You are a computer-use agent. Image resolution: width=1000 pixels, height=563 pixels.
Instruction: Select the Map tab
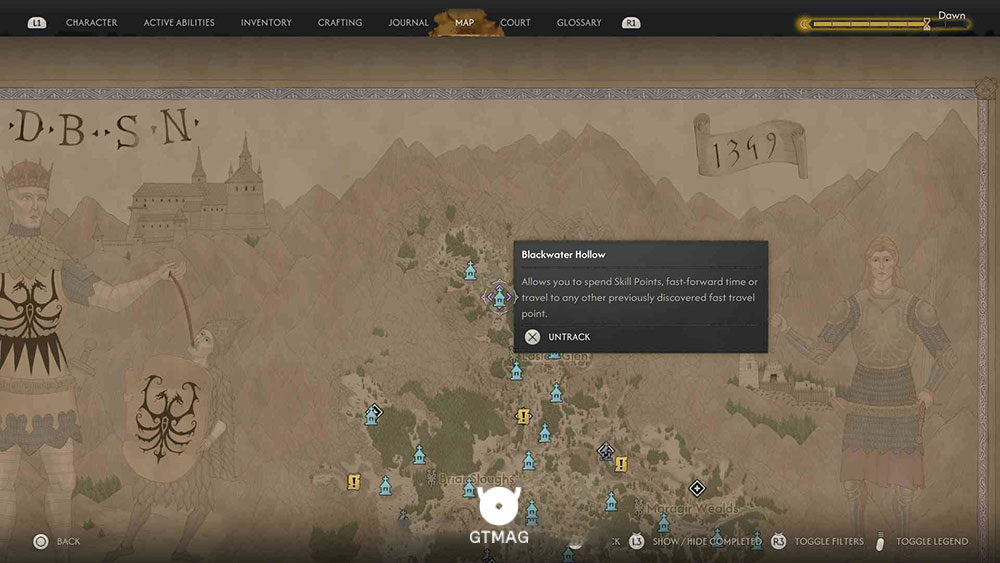tap(464, 22)
